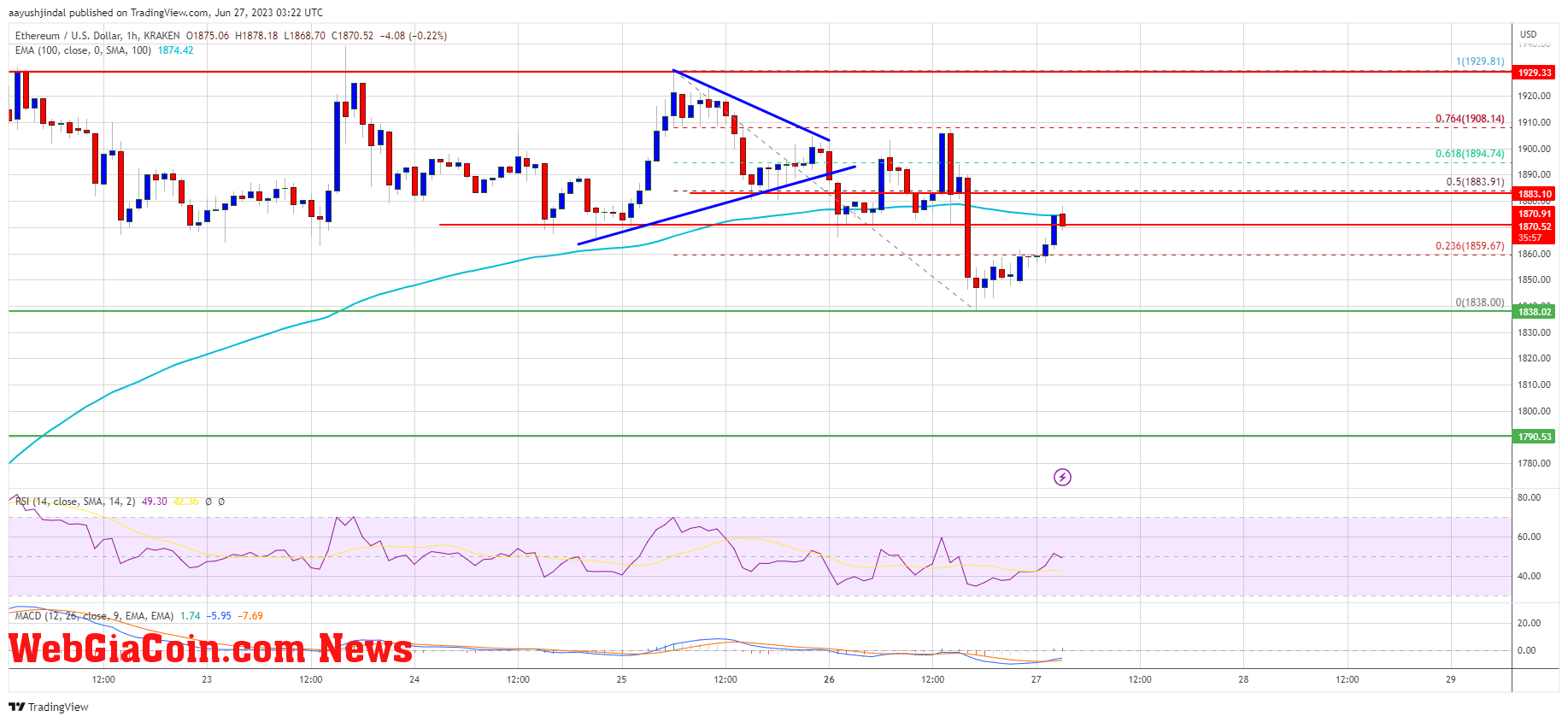The width and height of the screenshot is (1568, 722).
Task: Click the red 1929.33 price label
Action: click(1535, 73)
